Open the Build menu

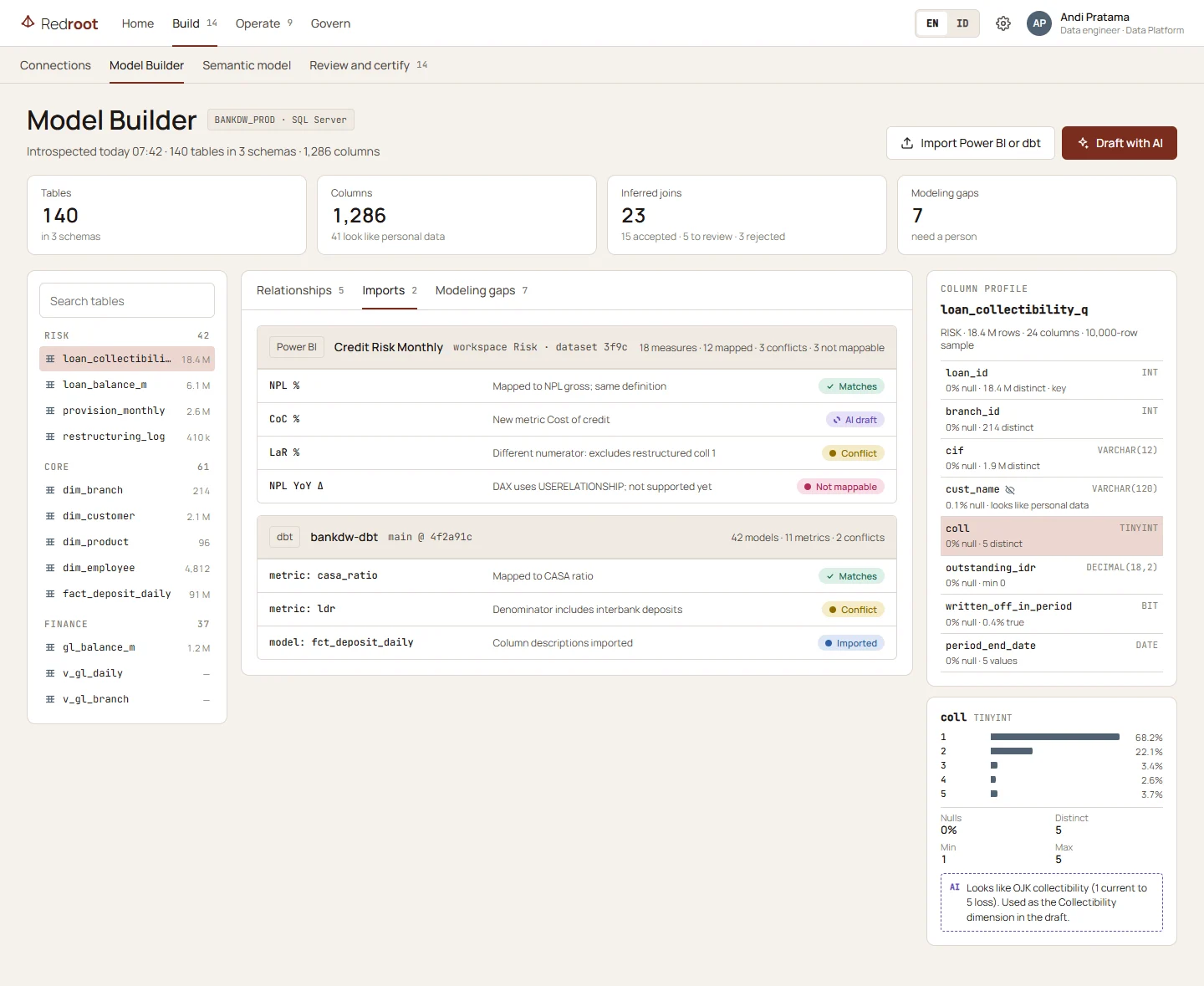coord(195,23)
